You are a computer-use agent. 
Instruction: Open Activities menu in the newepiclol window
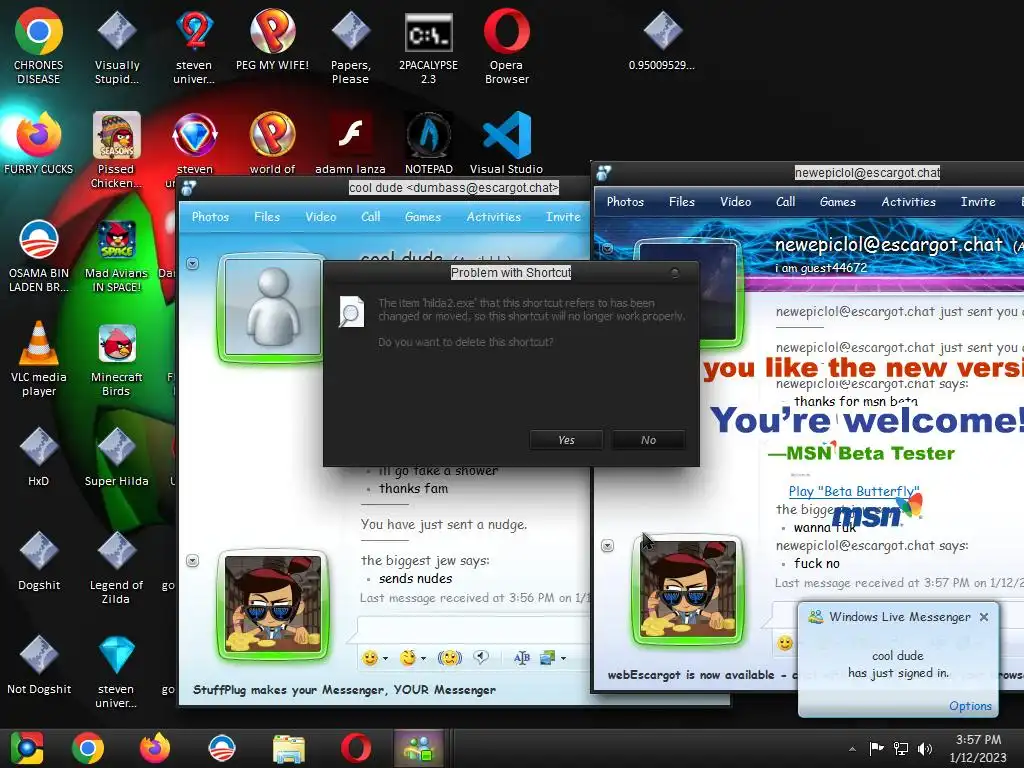click(x=908, y=202)
